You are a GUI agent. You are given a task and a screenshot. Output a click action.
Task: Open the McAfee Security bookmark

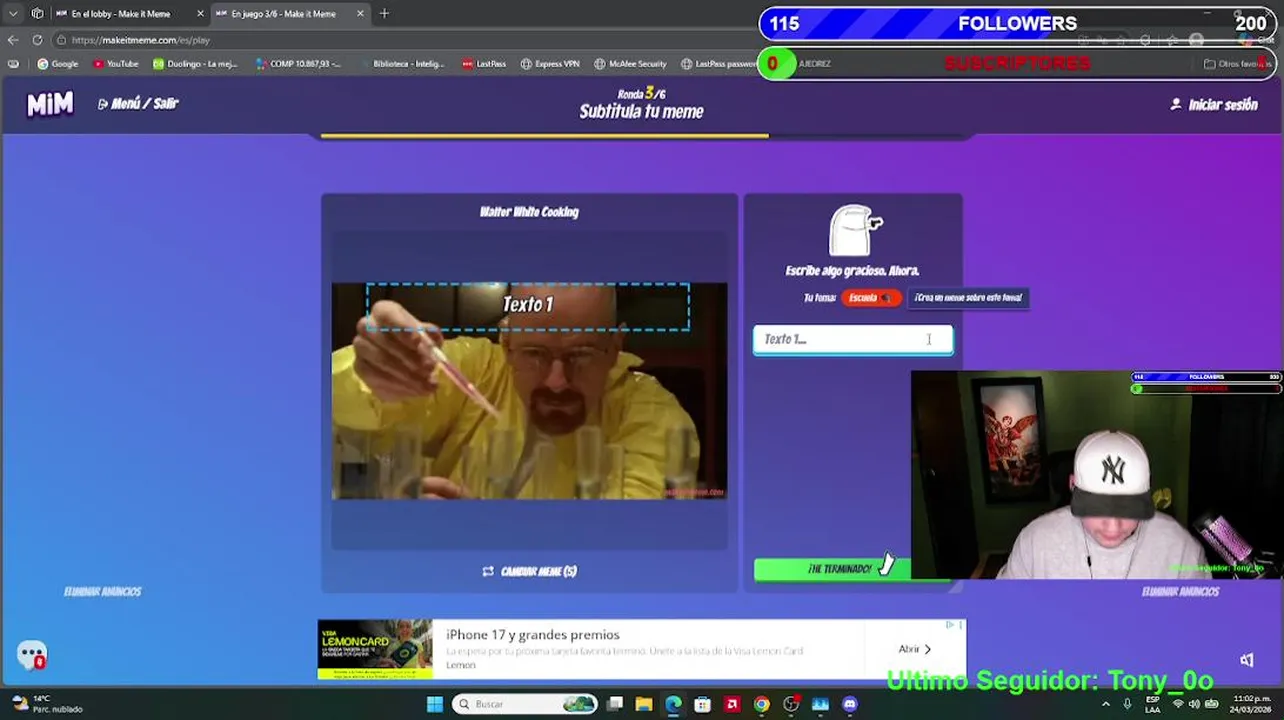pos(630,64)
